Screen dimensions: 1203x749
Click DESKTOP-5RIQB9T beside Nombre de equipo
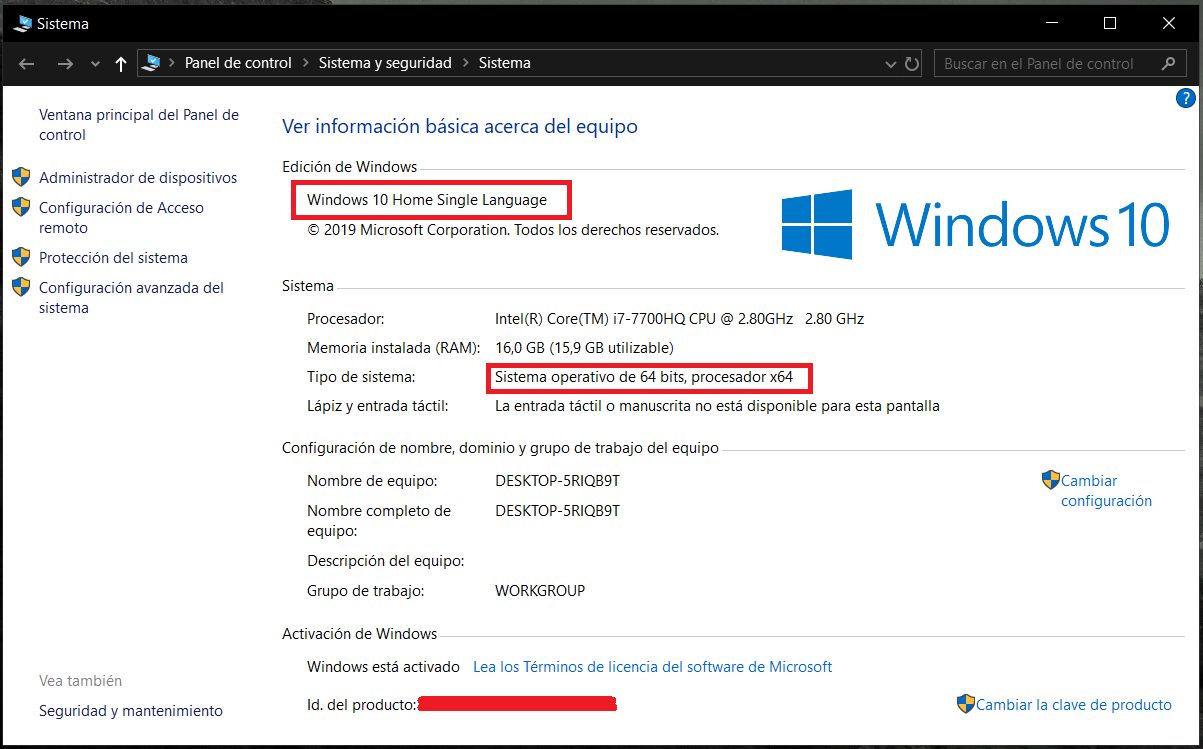click(557, 481)
